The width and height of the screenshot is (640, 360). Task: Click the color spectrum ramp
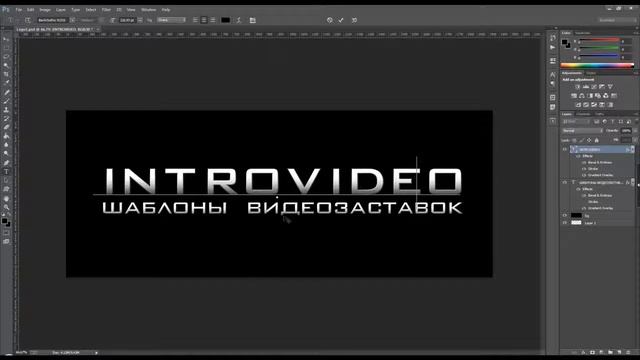[x=597, y=65]
